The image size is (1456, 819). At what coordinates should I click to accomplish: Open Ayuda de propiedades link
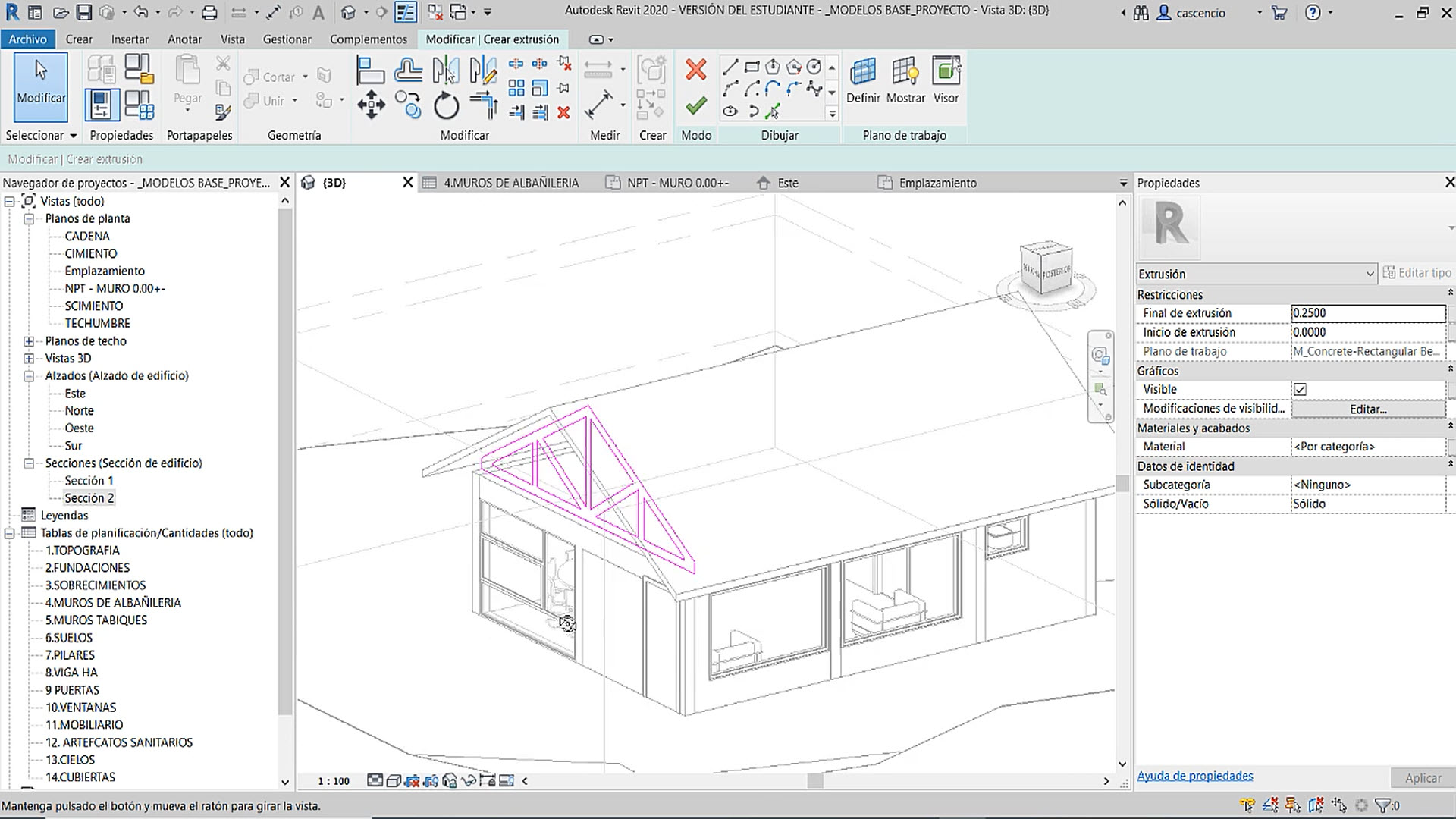click(x=1195, y=775)
